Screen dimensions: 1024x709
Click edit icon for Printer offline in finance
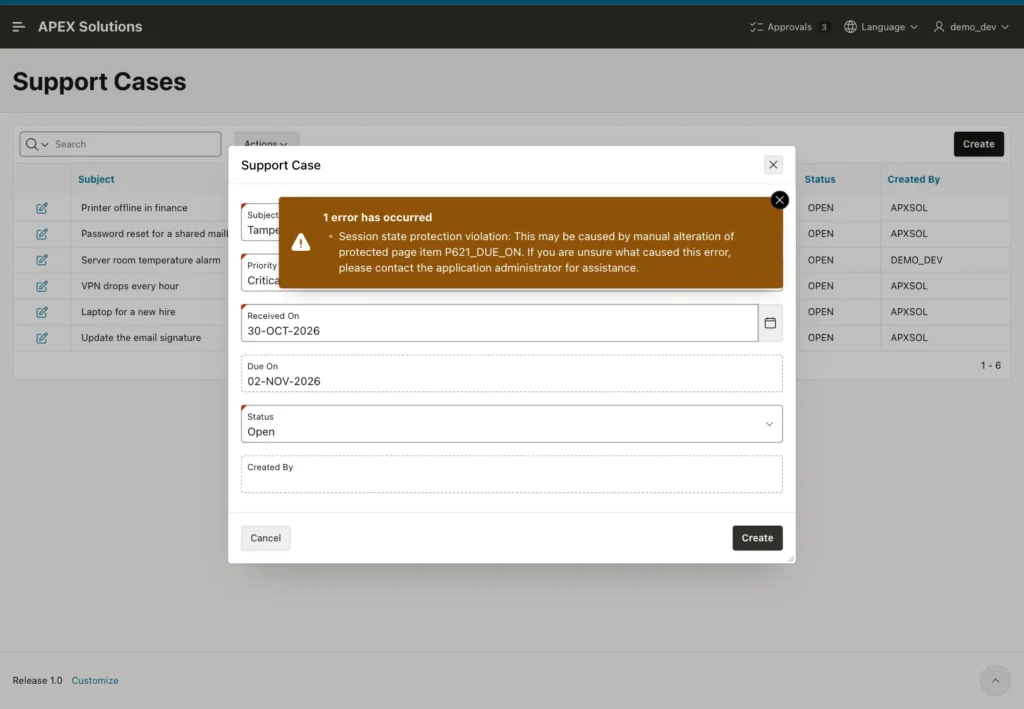pyautogui.click(x=42, y=208)
